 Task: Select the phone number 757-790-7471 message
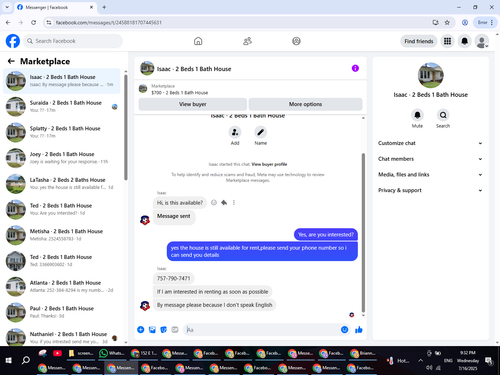tap(173, 278)
